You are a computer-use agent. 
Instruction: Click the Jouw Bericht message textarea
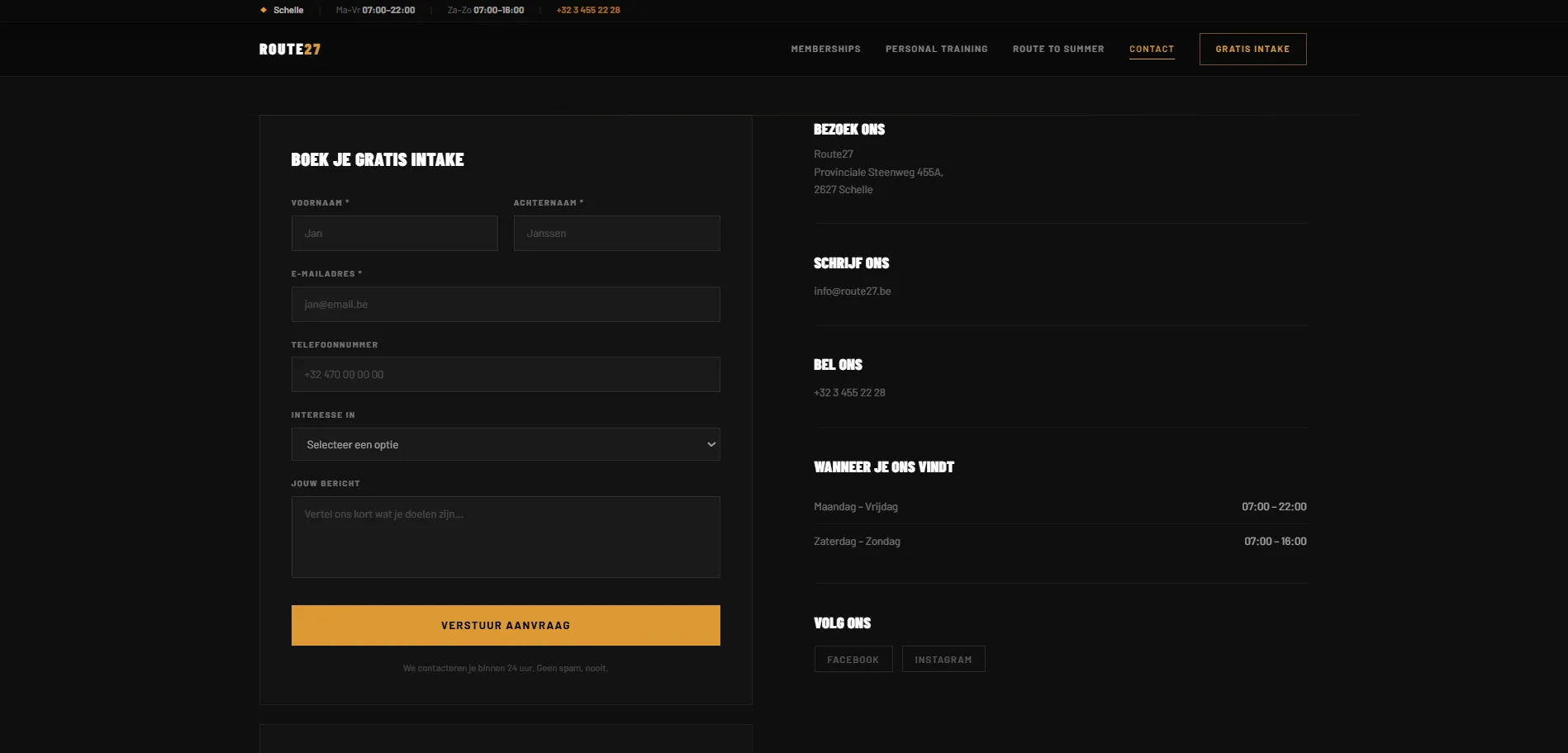click(x=506, y=537)
